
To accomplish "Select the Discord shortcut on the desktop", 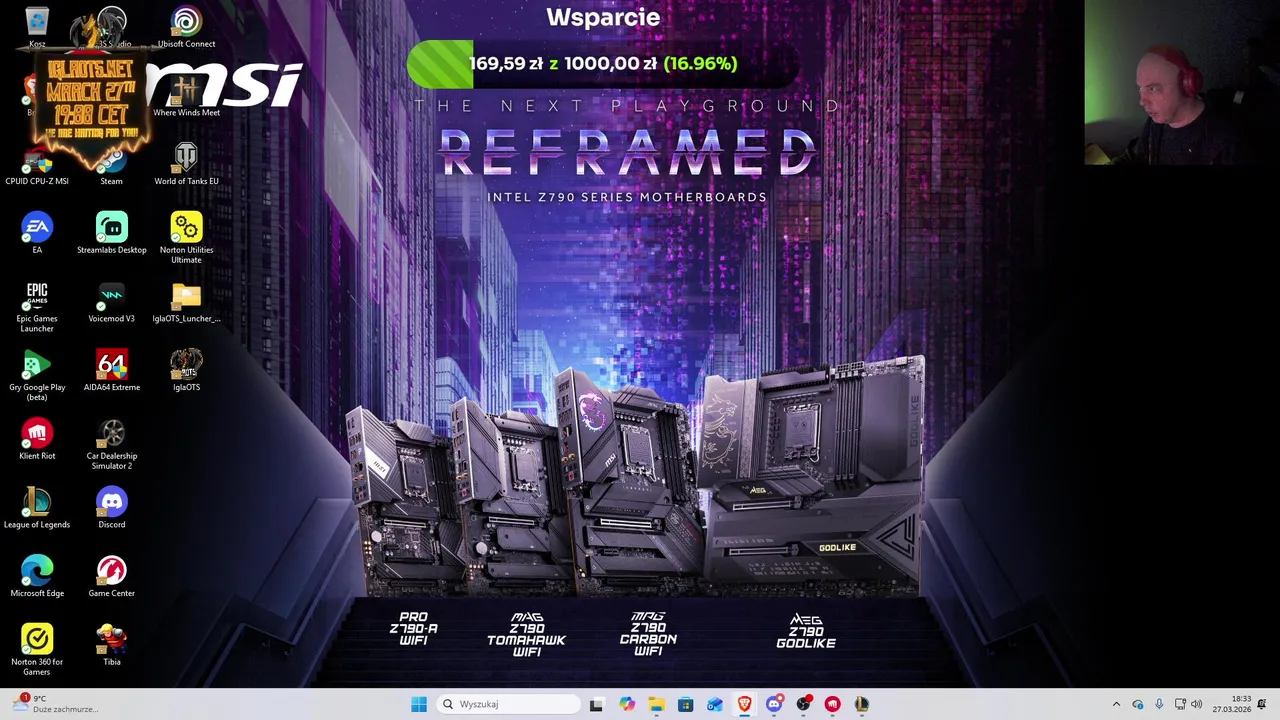I will (111, 508).
